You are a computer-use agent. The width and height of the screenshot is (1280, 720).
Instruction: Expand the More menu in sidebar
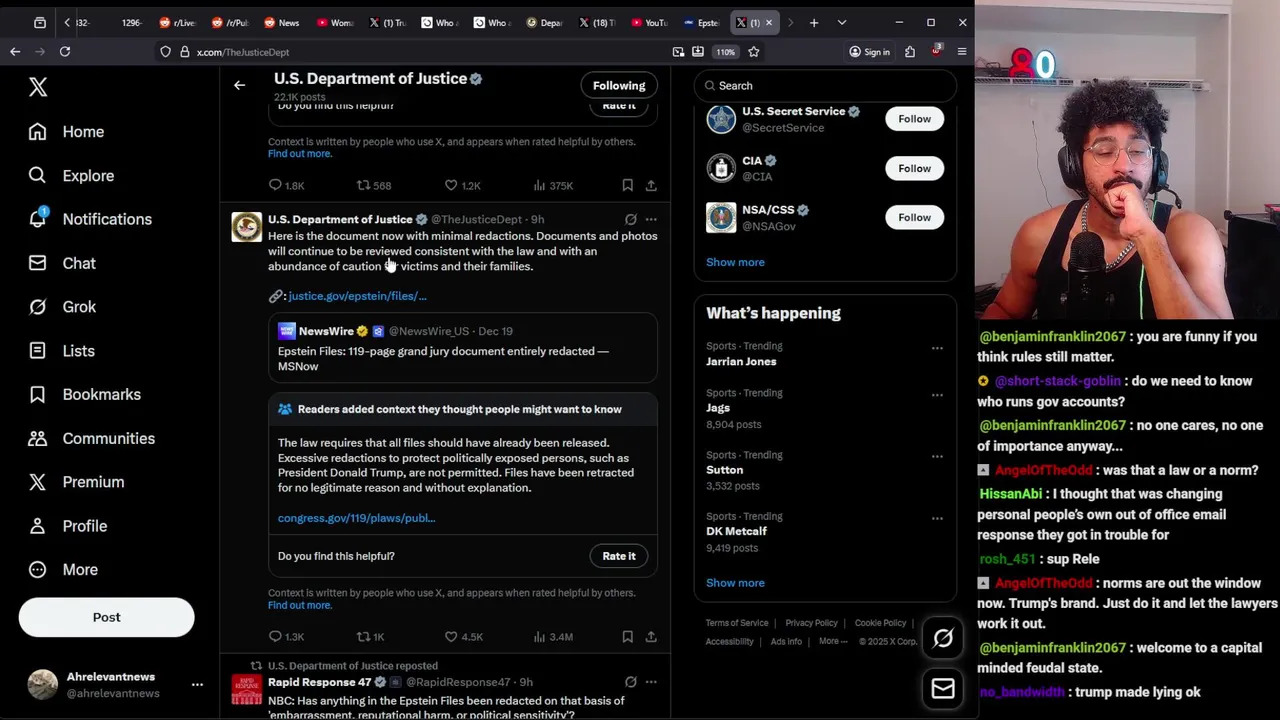tap(63, 570)
